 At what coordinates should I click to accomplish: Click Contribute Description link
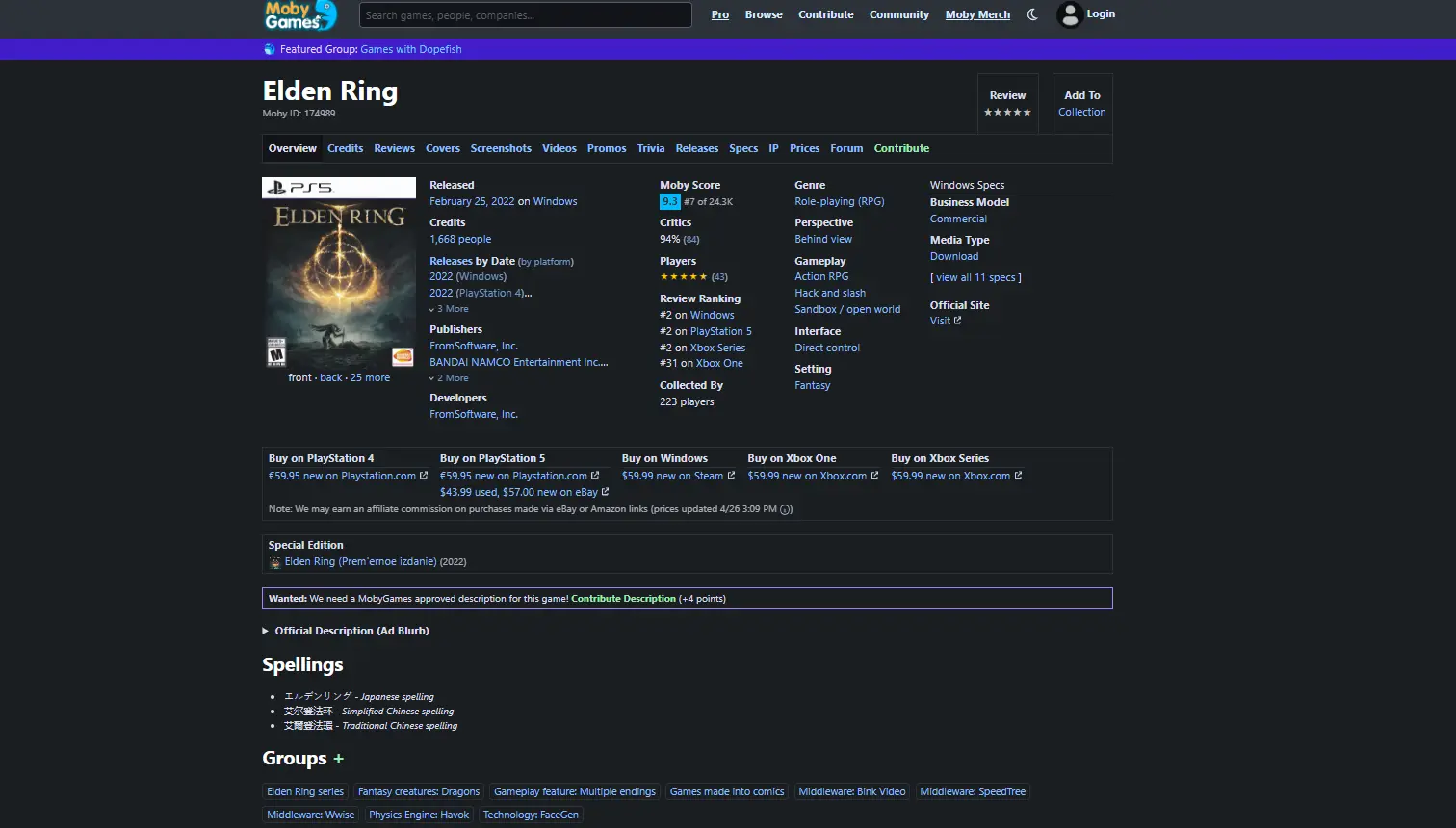(623, 599)
